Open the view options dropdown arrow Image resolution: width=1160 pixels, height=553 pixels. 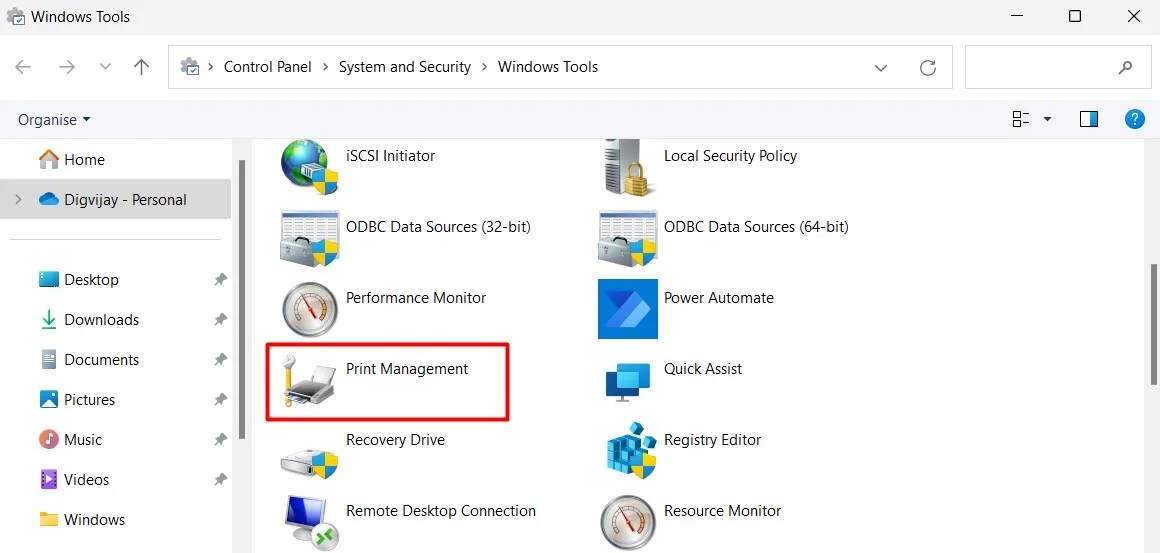[1047, 120]
